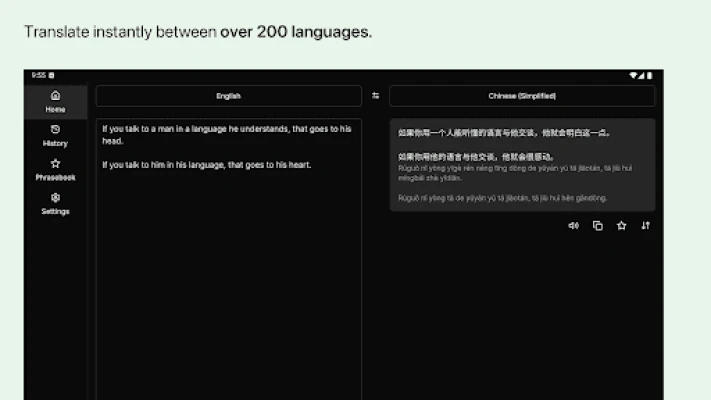Open Settings gear in sidebar

point(55,198)
